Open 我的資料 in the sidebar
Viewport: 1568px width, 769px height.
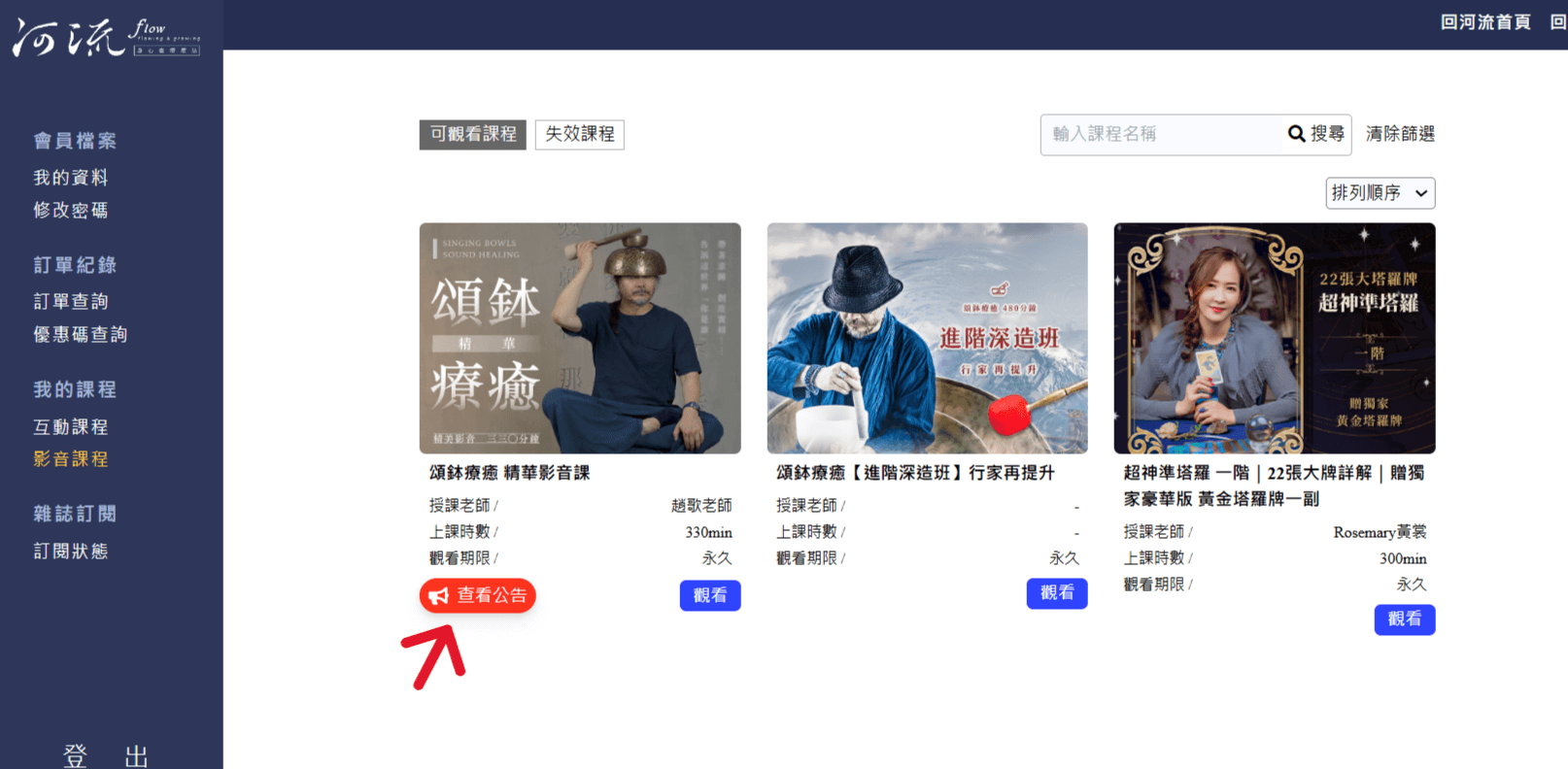click(x=71, y=178)
